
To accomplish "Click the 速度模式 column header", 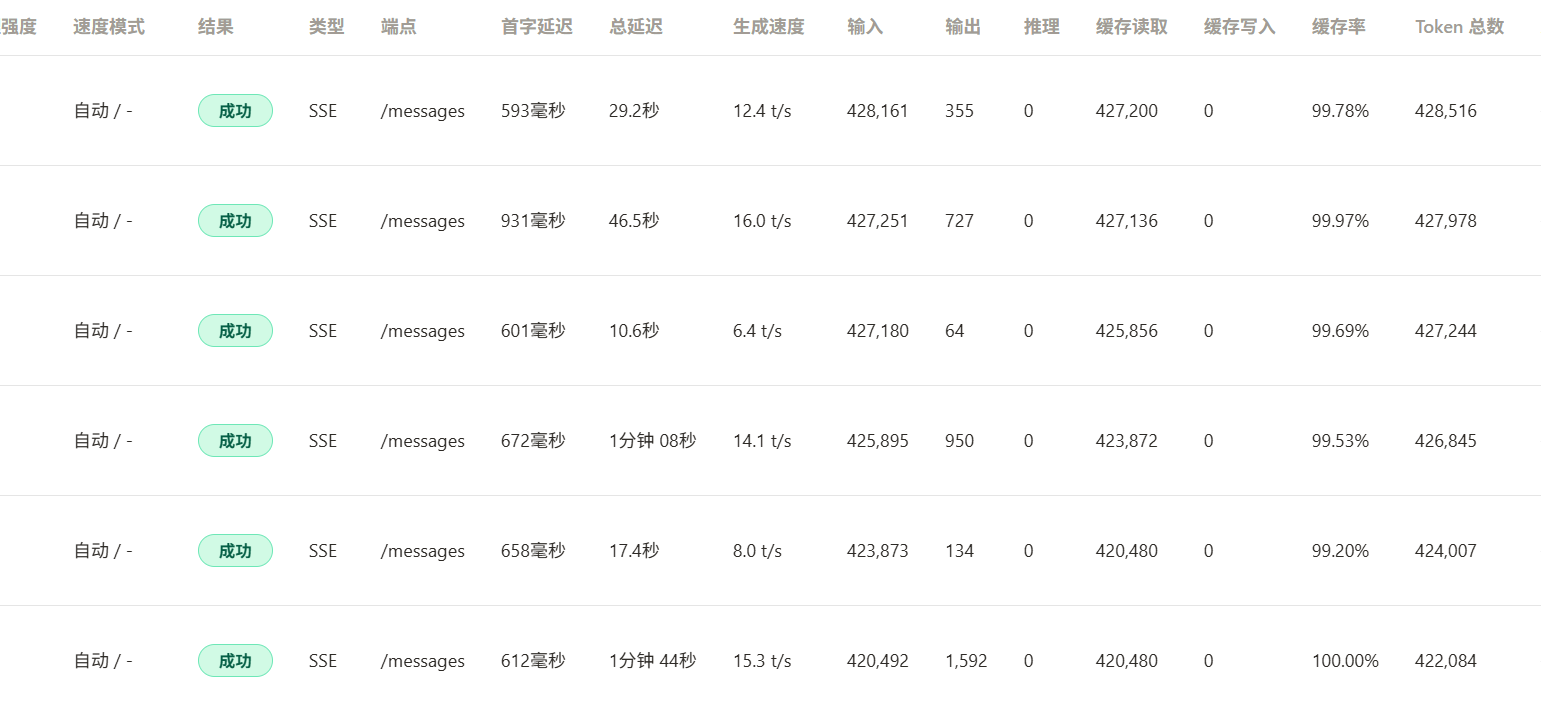I will 109,27.
